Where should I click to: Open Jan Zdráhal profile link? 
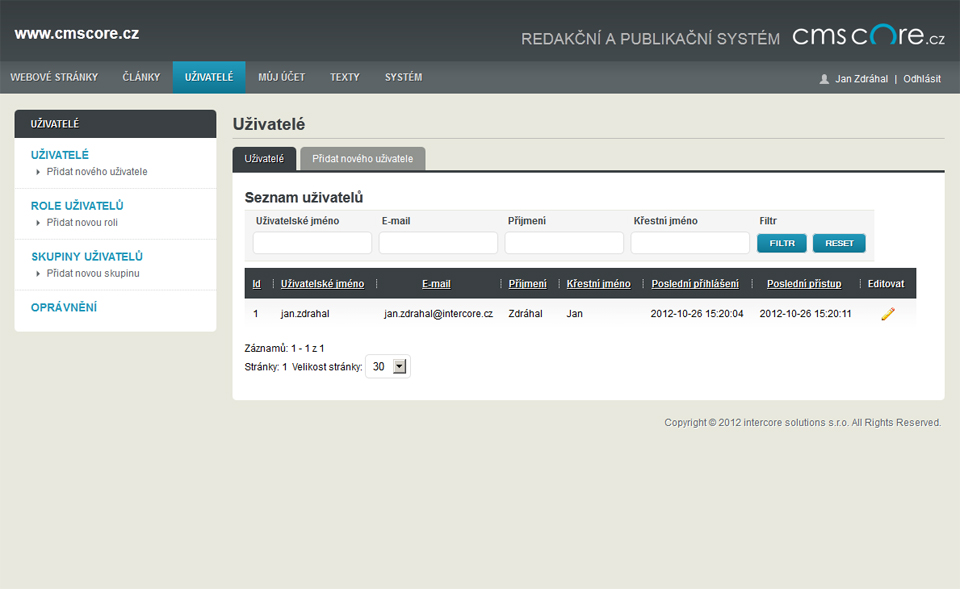click(x=861, y=79)
